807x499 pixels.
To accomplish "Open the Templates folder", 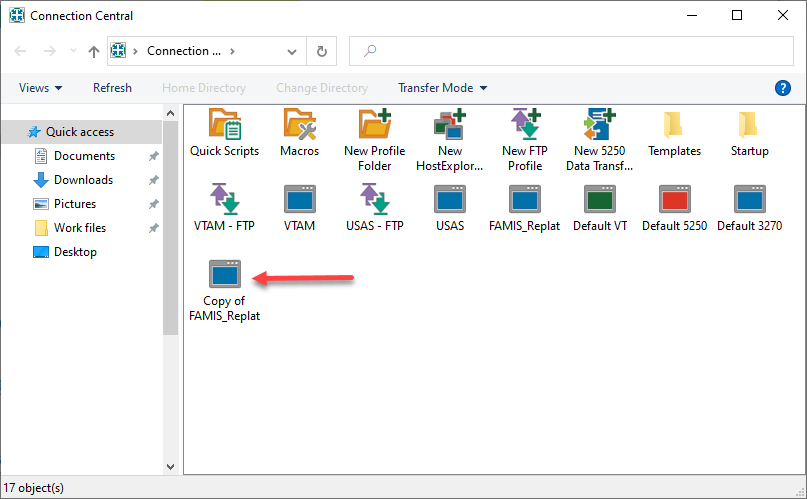I will tap(674, 125).
